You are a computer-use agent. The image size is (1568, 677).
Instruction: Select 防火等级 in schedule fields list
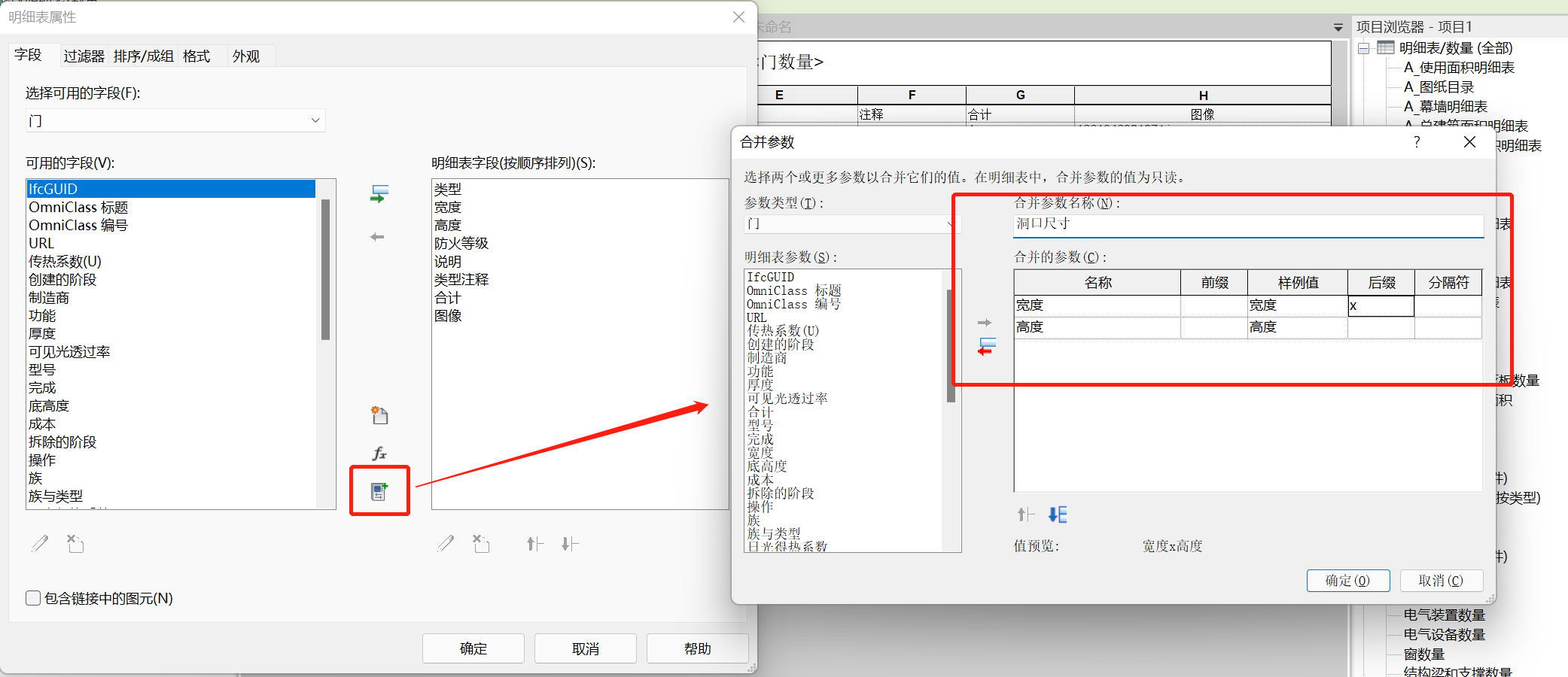(x=461, y=243)
